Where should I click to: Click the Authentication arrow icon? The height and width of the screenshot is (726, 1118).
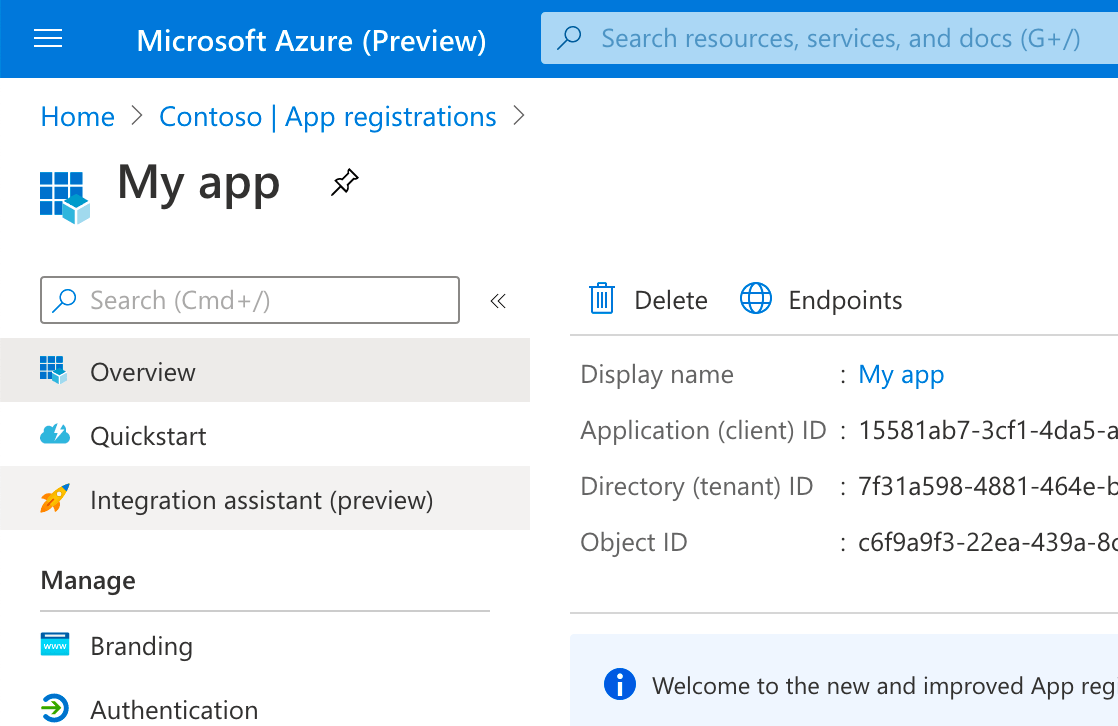click(55, 708)
